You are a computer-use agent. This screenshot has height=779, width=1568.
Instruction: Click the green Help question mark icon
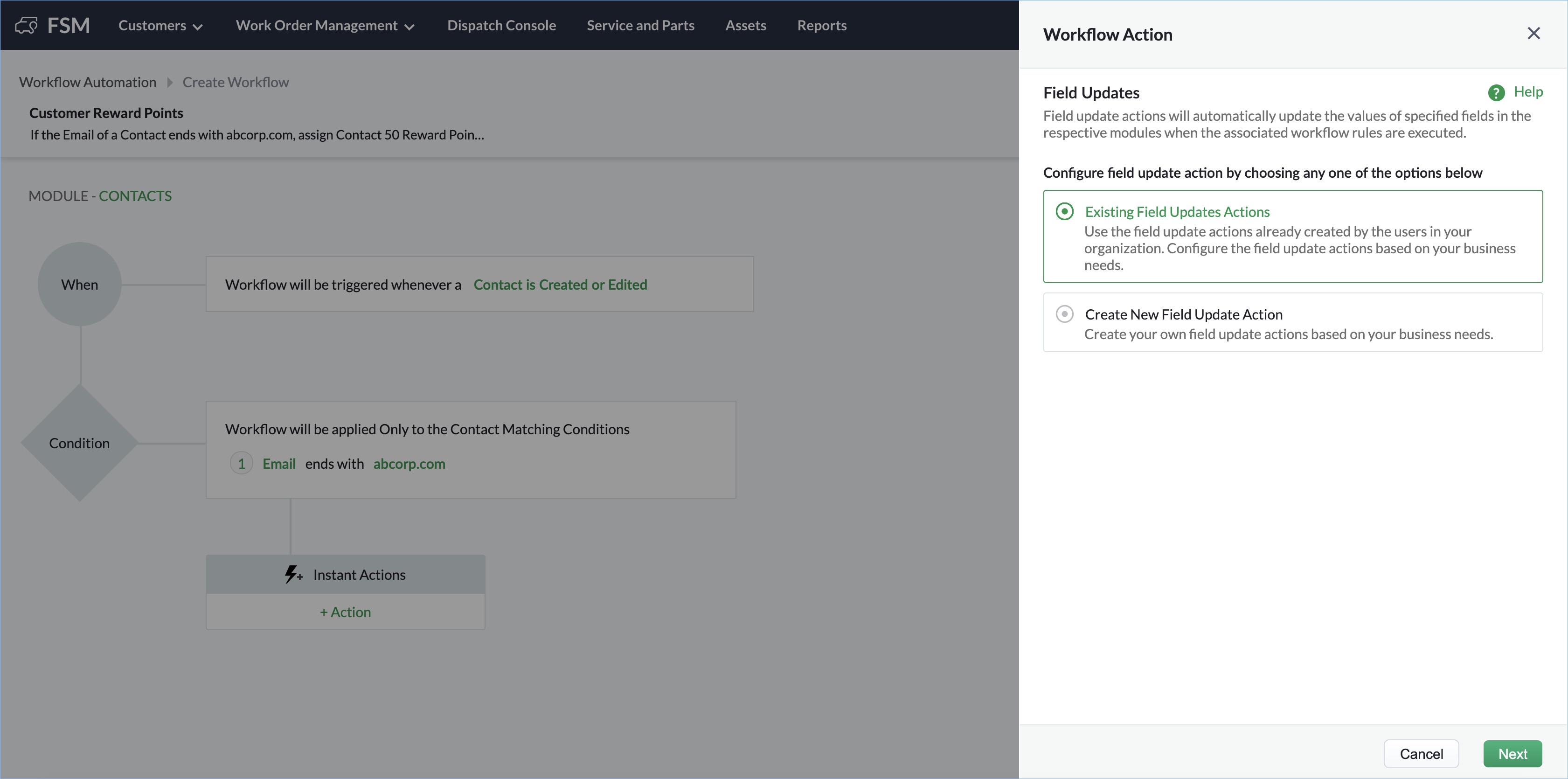(1496, 92)
